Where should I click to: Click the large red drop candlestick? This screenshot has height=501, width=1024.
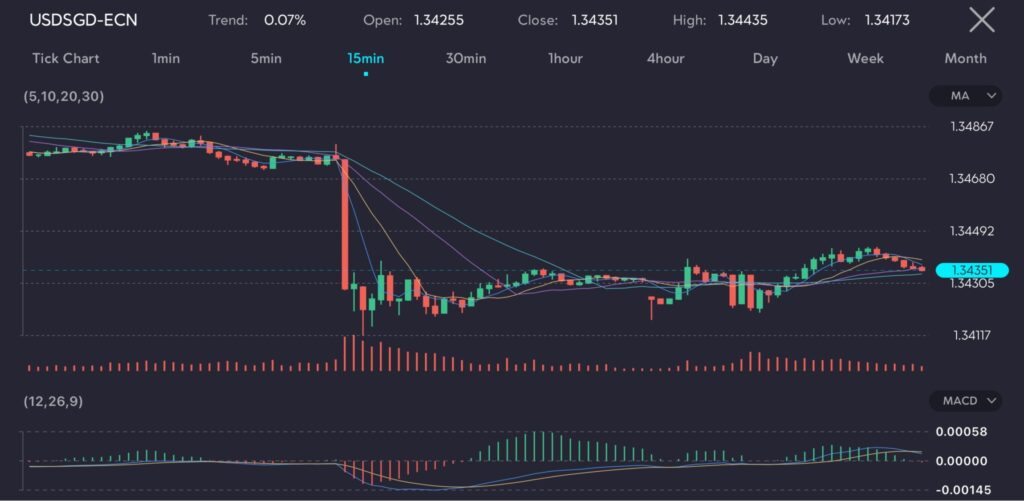click(345, 225)
